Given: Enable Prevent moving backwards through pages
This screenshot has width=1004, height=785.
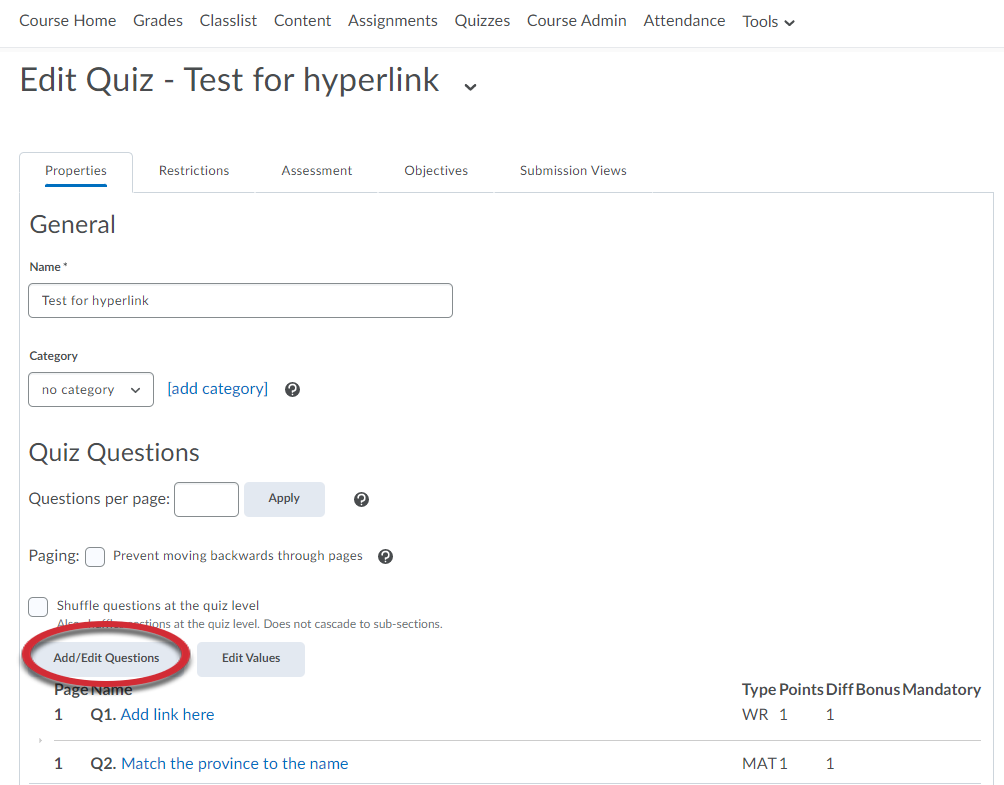Looking at the screenshot, I should point(95,557).
